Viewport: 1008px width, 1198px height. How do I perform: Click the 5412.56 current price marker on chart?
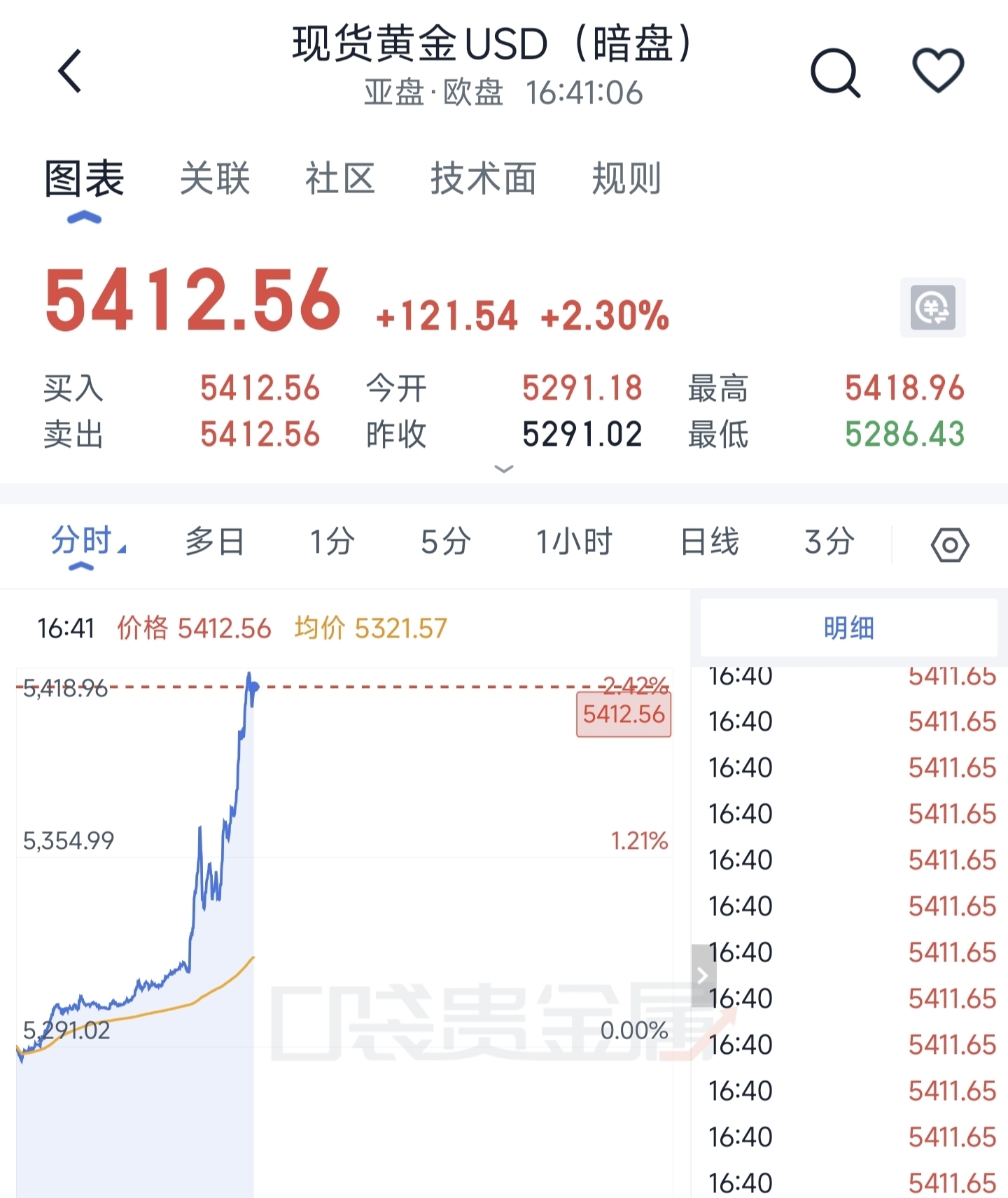click(623, 714)
